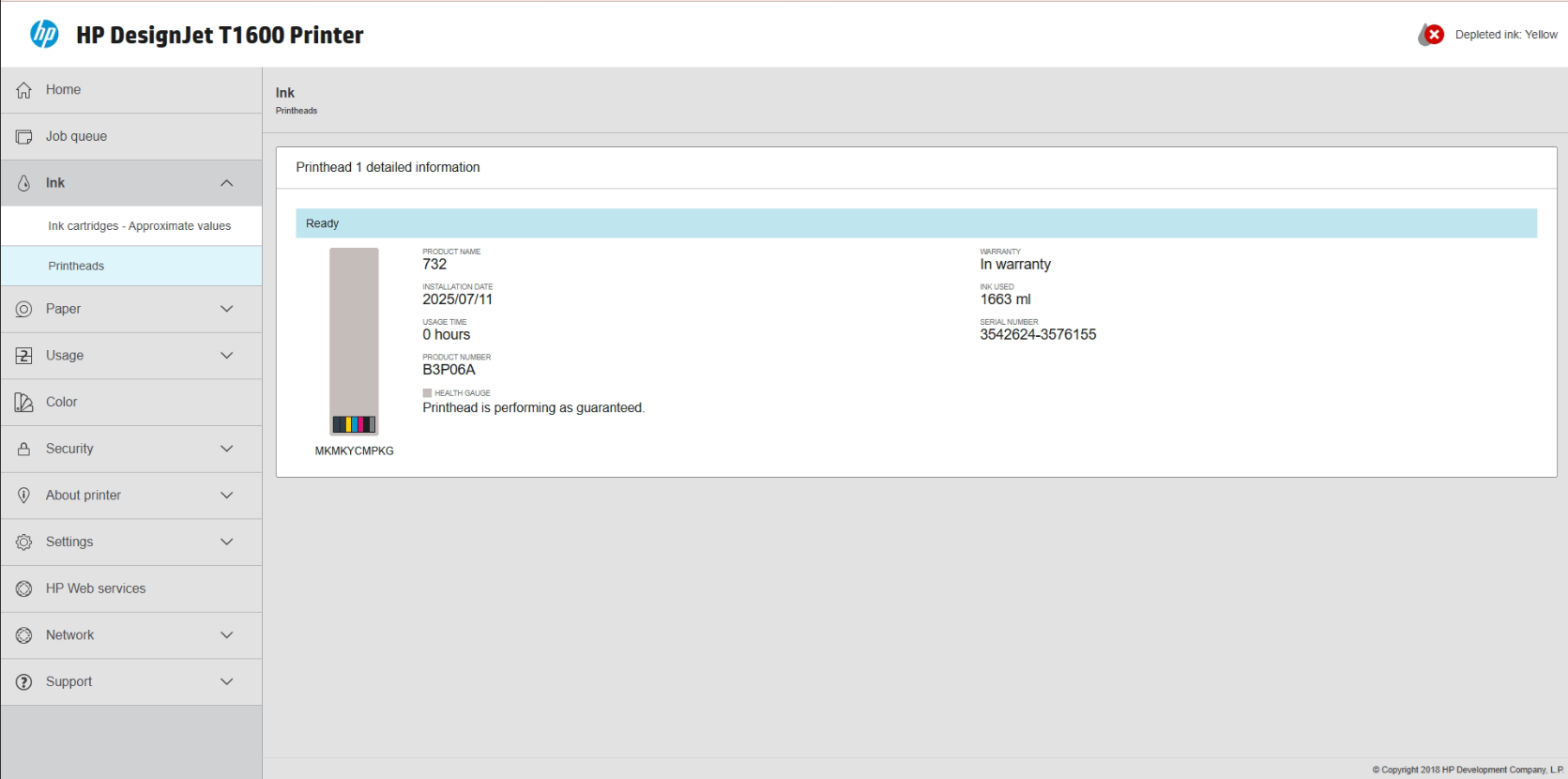Click the Ink droplet icon

pos(24,183)
